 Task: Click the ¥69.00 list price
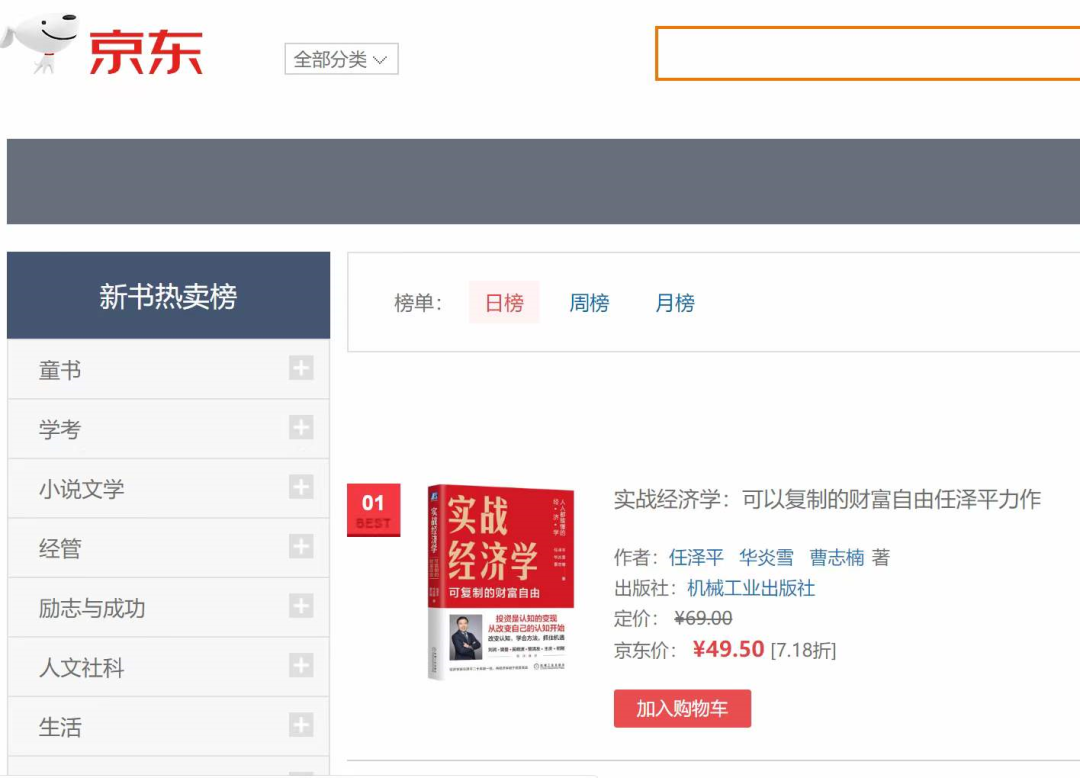703,618
